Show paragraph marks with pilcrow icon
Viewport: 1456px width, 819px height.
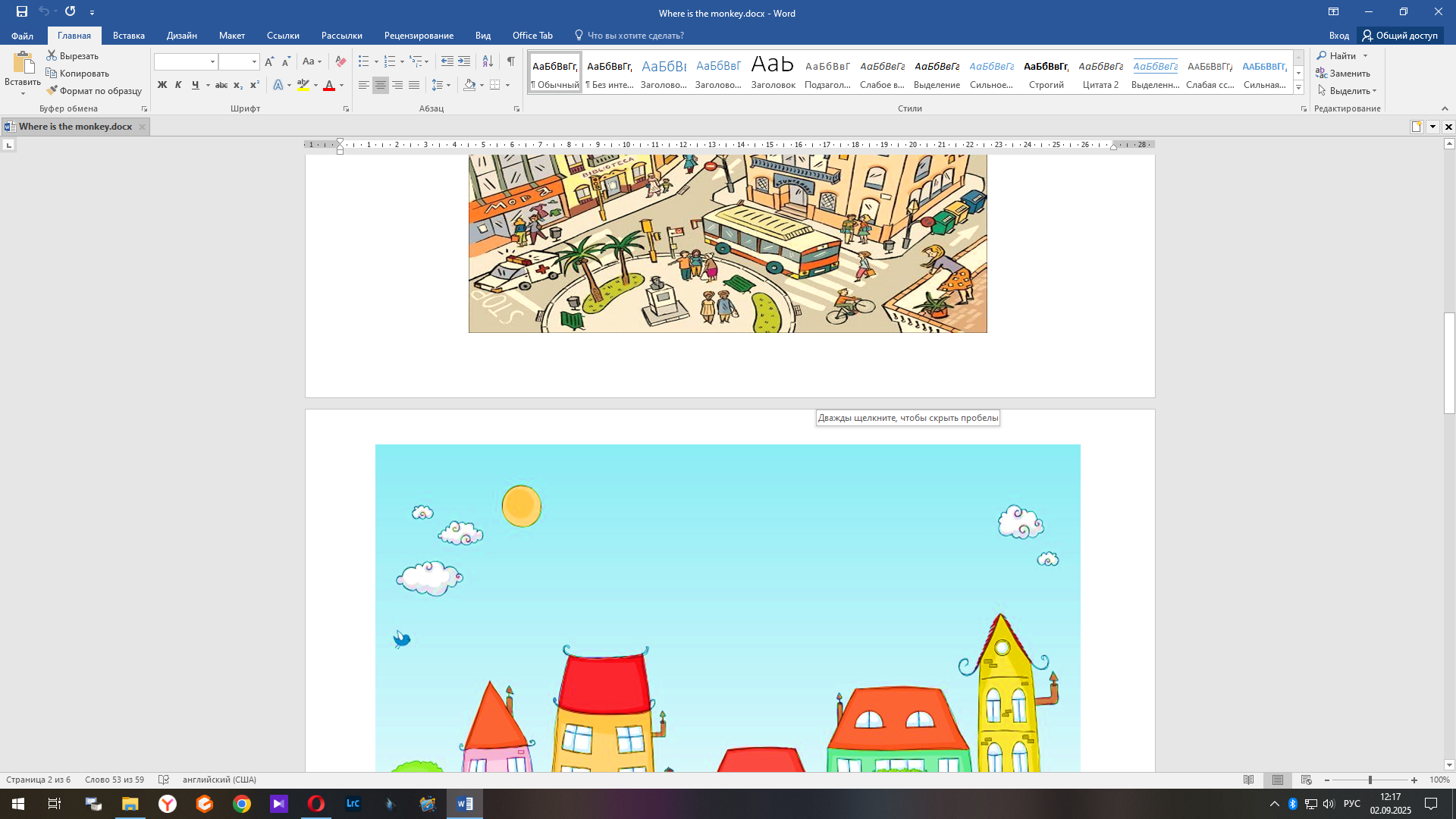click(511, 61)
